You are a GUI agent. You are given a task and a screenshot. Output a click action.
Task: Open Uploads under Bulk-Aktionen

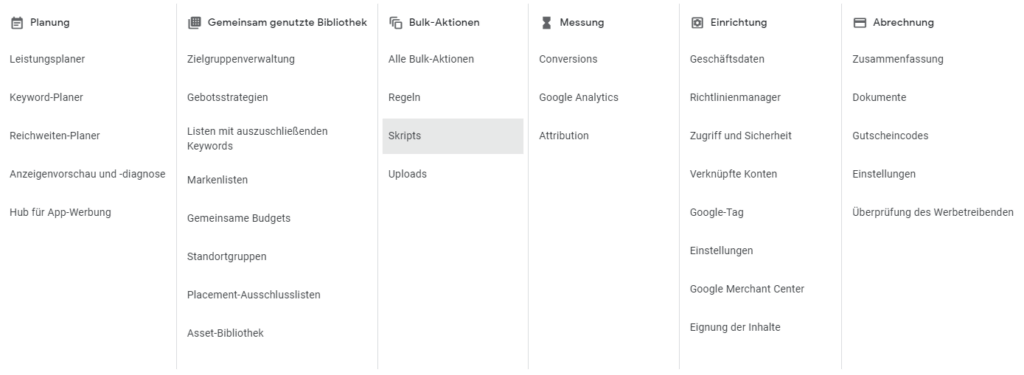click(x=408, y=174)
